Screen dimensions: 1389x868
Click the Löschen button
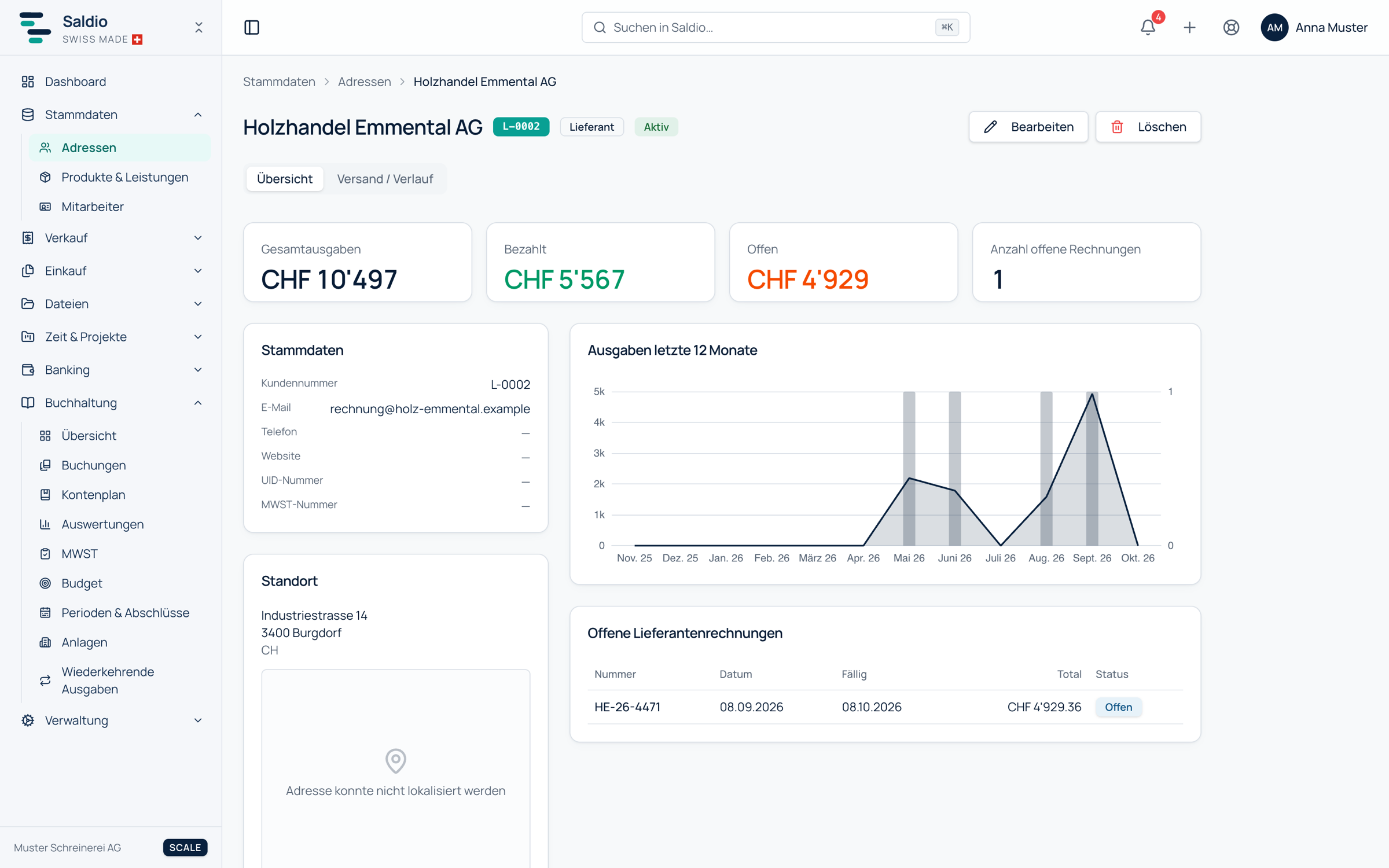click(1148, 127)
